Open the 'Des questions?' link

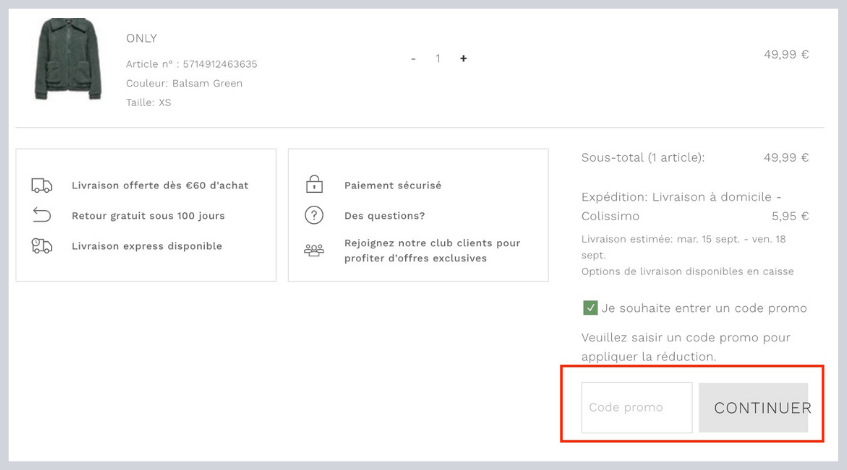click(384, 215)
